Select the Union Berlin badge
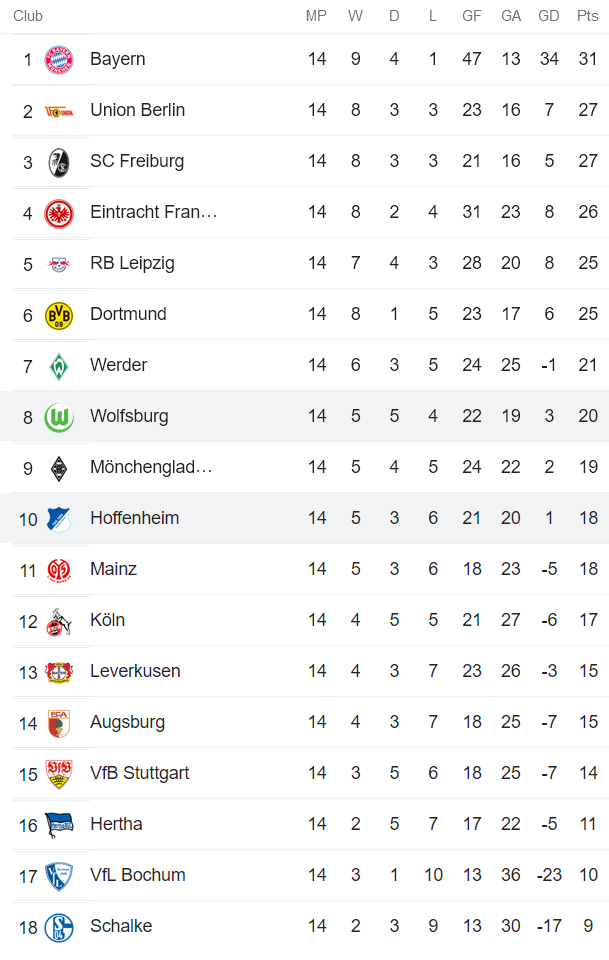The width and height of the screenshot is (609, 960). (61, 110)
